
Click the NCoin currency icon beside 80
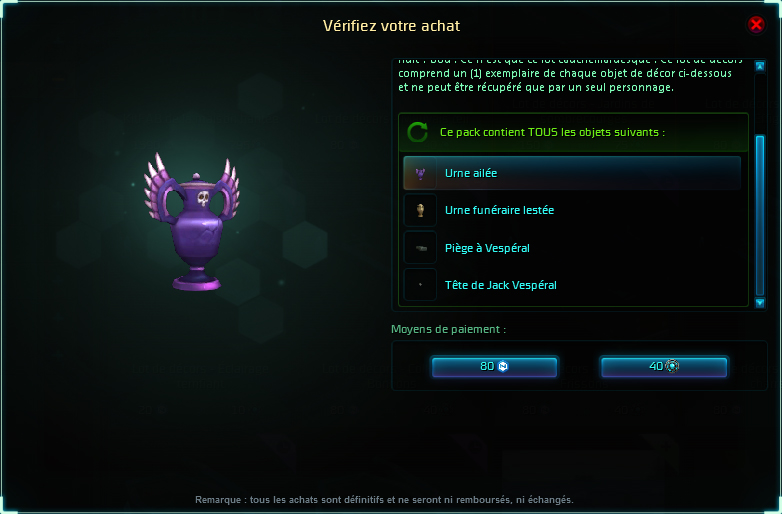pyautogui.click(x=503, y=366)
